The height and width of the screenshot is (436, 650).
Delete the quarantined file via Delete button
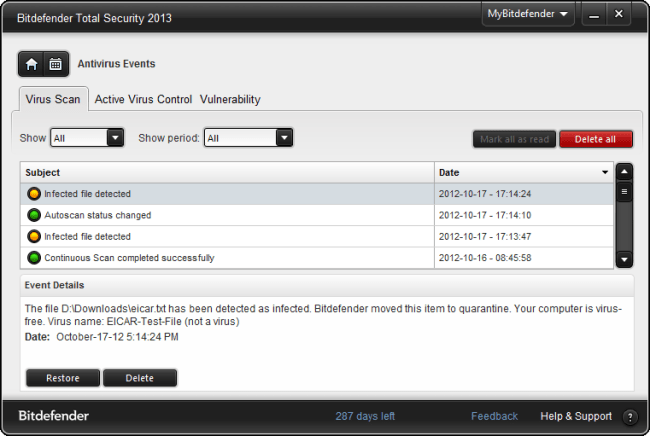(x=140, y=378)
